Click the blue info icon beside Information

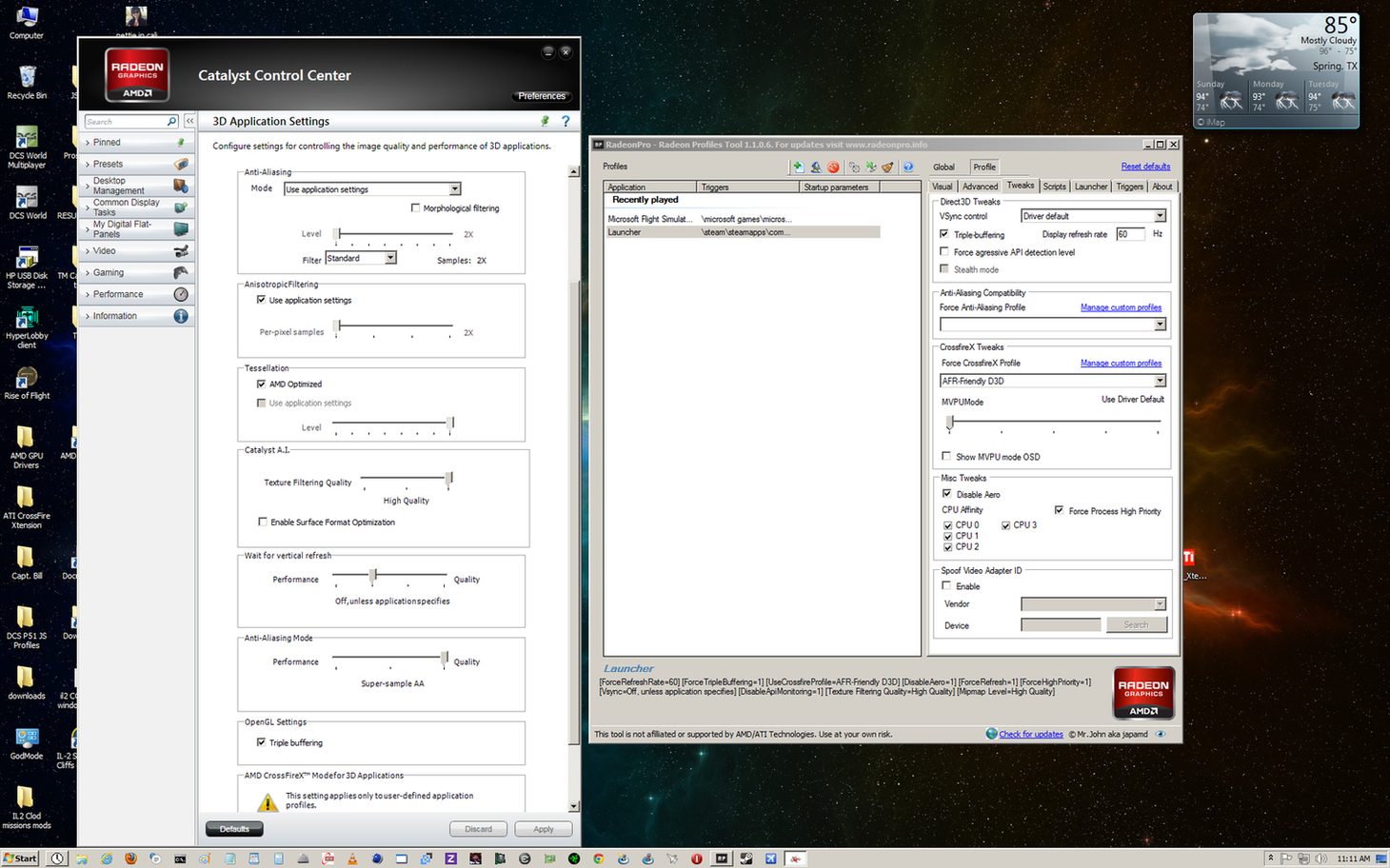[181, 316]
